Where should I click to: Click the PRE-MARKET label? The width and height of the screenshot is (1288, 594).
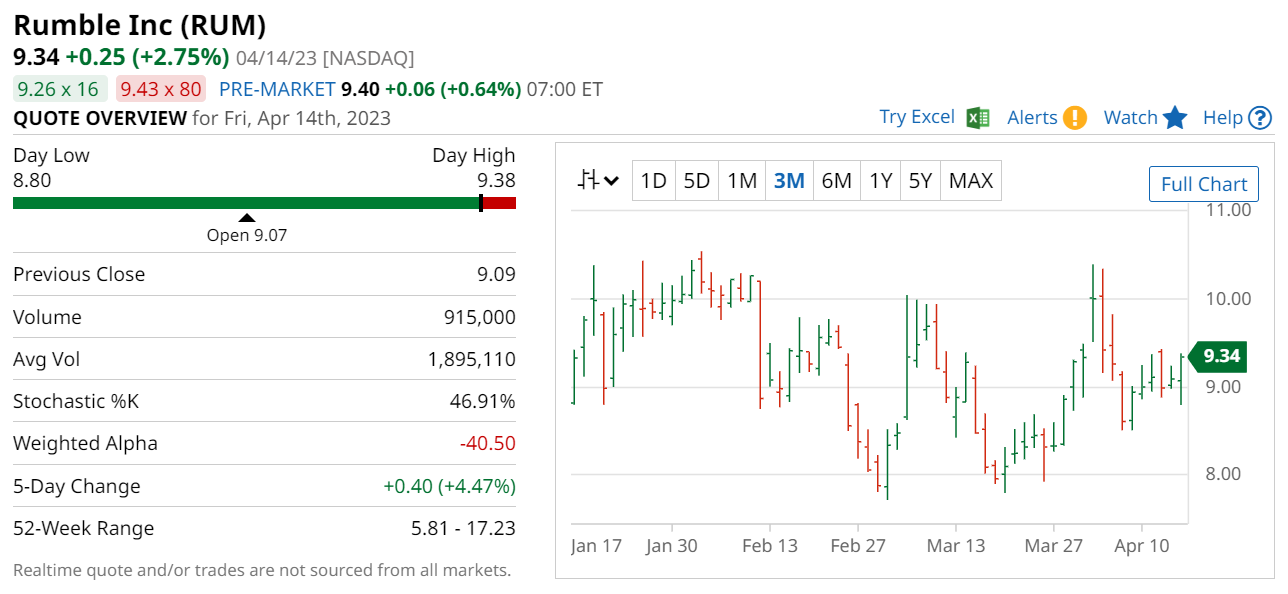pos(277,89)
